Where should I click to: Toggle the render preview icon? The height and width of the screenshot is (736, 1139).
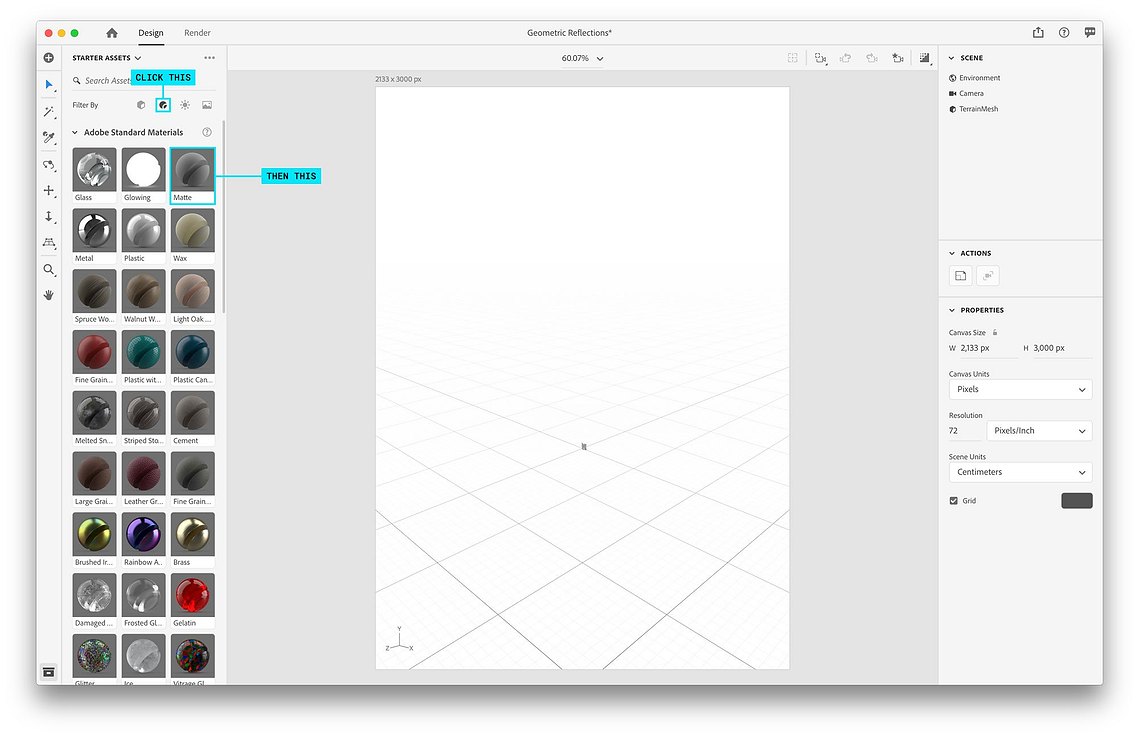tap(924, 58)
